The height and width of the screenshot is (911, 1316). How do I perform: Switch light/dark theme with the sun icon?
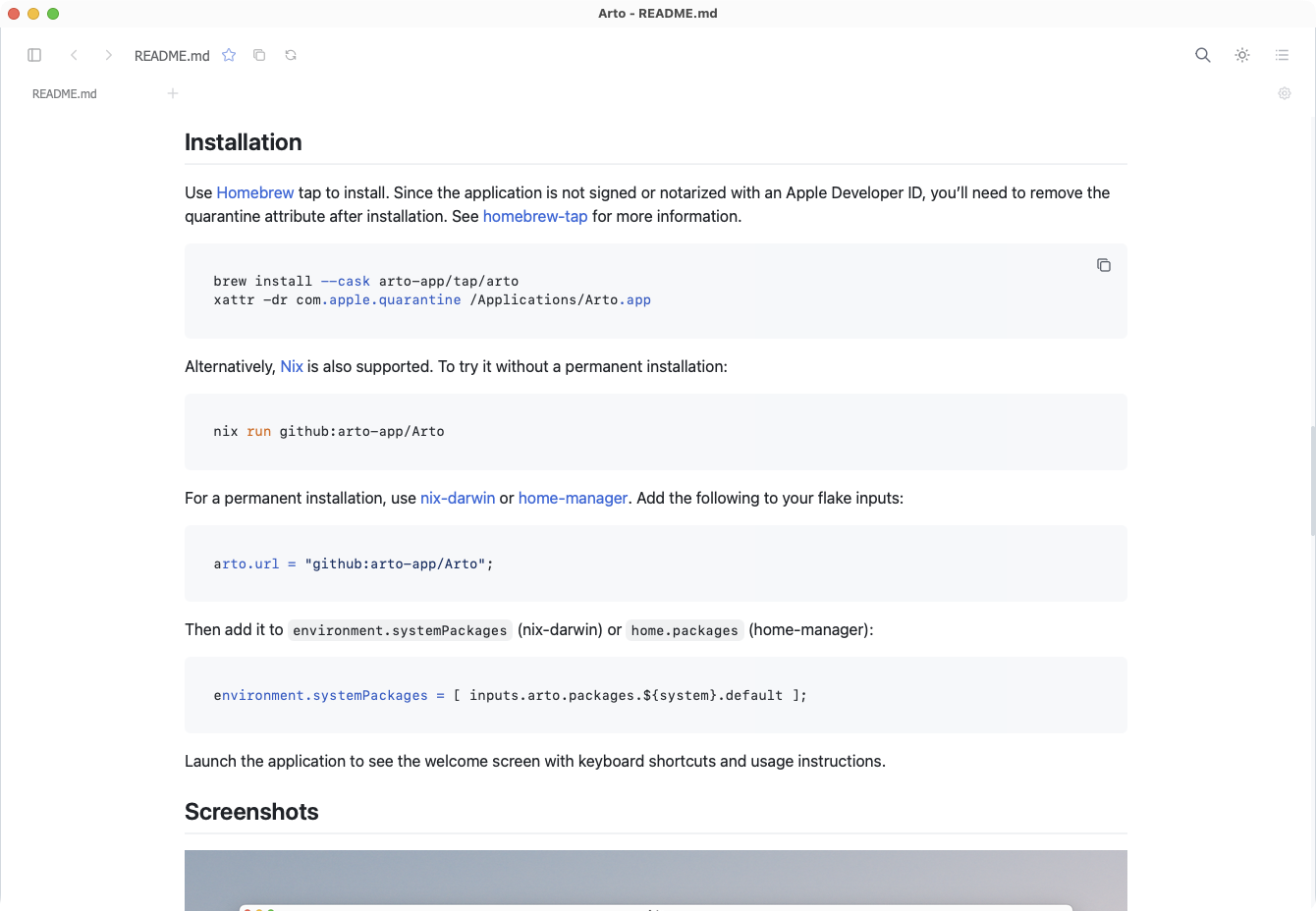coord(1241,55)
